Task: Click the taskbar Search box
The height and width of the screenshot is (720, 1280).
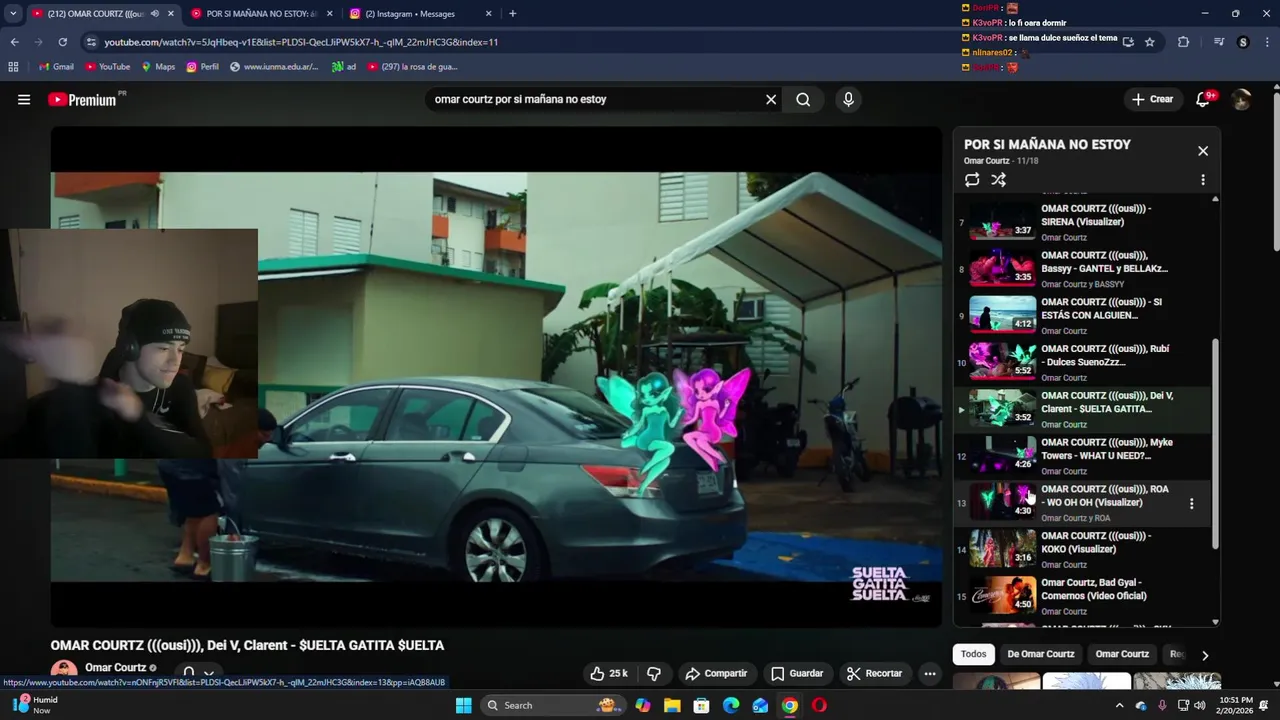Action: point(552,705)
